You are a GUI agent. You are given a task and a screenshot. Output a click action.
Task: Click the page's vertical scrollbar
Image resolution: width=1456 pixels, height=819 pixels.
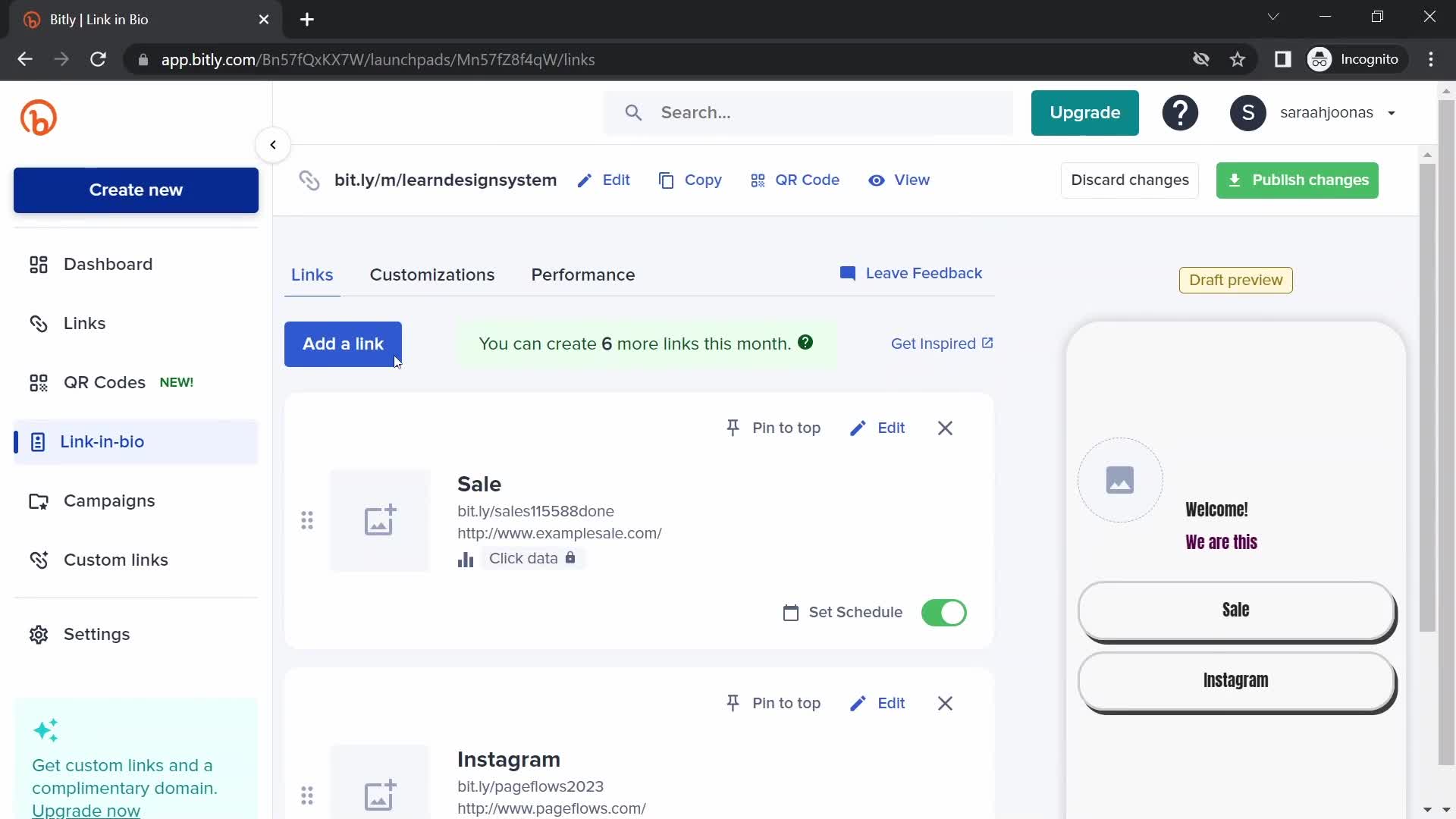[1446, 432]
